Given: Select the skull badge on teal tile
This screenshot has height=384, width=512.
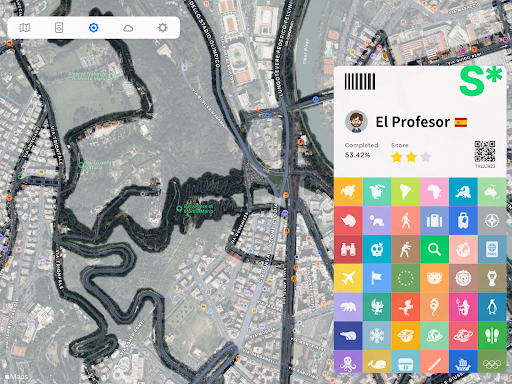Looking at the screenshot, I should pos(377,249).
